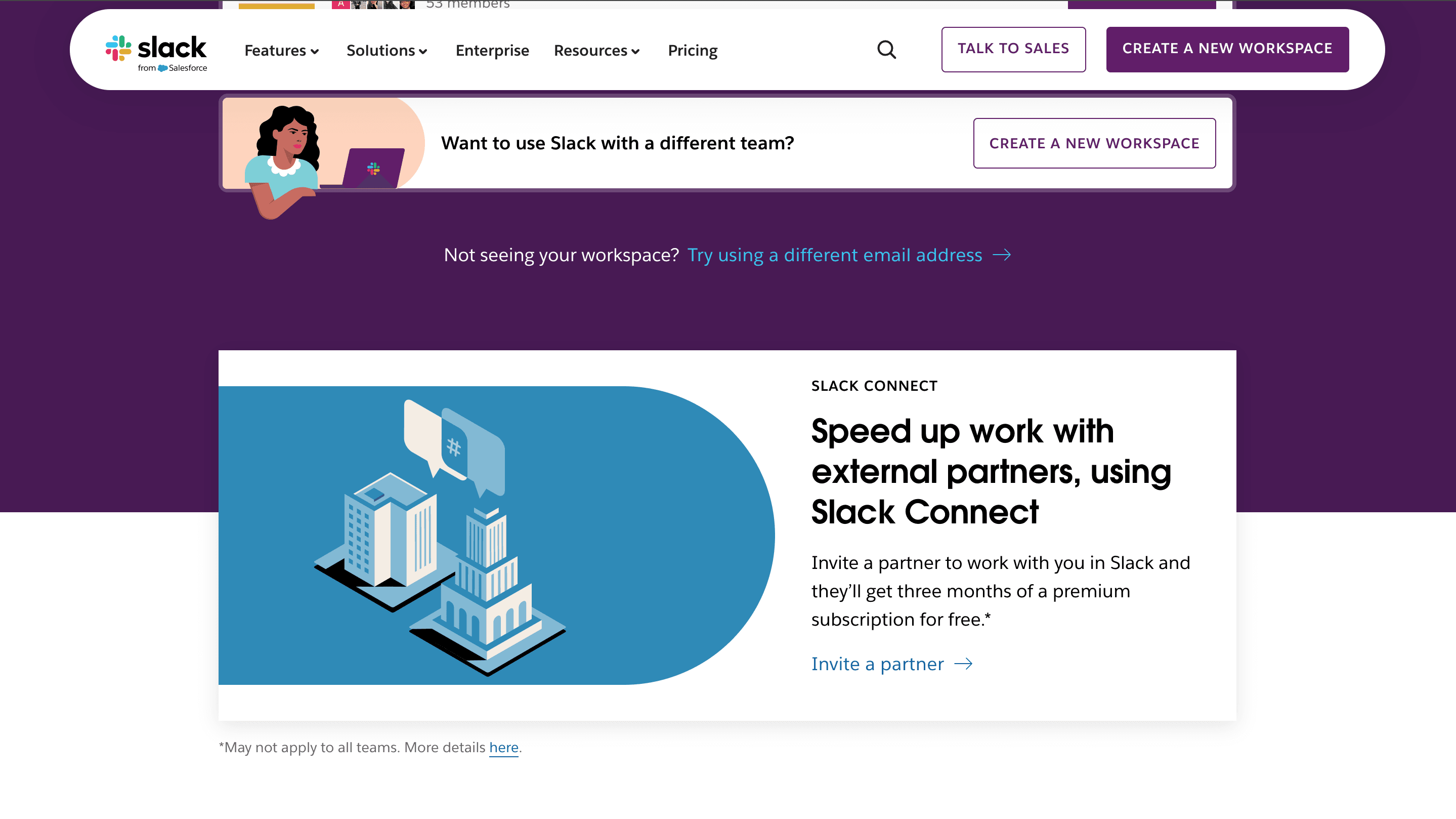Click the 'Invite a partner' link
Image resolution: width=1456 pixels, height=819 pixels.
(x=877, y=664)
